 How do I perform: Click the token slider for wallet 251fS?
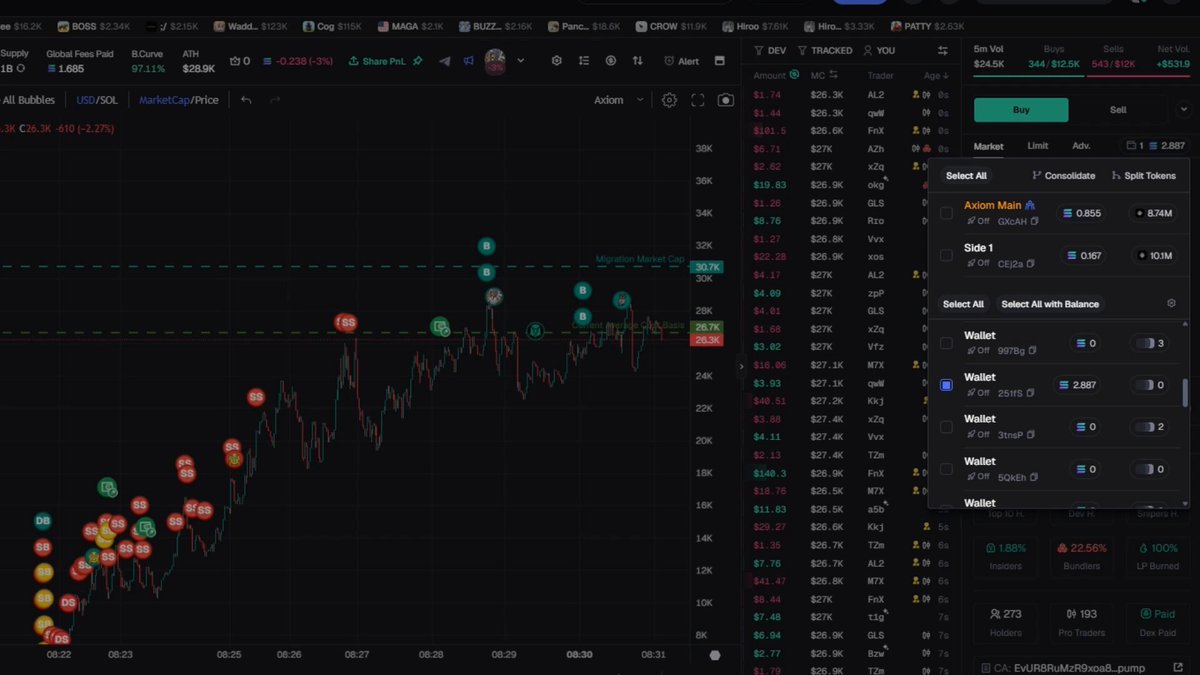point(1148,385)
